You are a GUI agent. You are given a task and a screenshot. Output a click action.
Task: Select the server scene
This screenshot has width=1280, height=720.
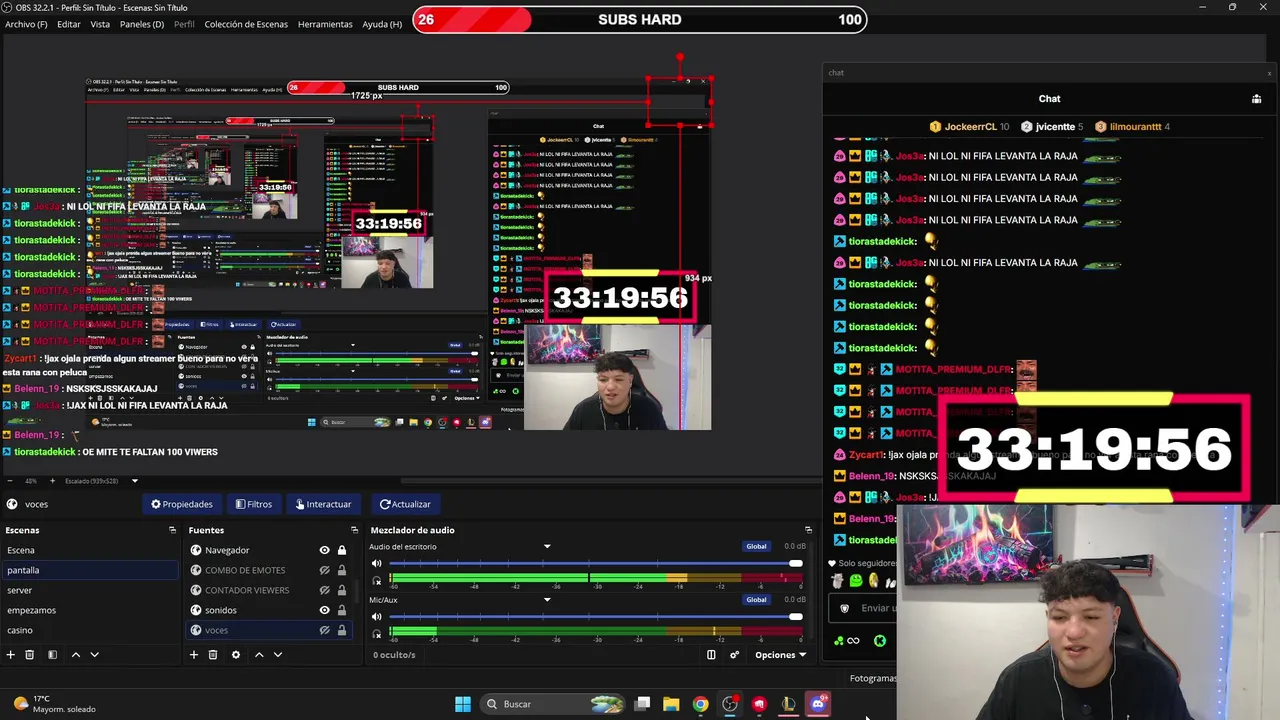tap(90, 590)
